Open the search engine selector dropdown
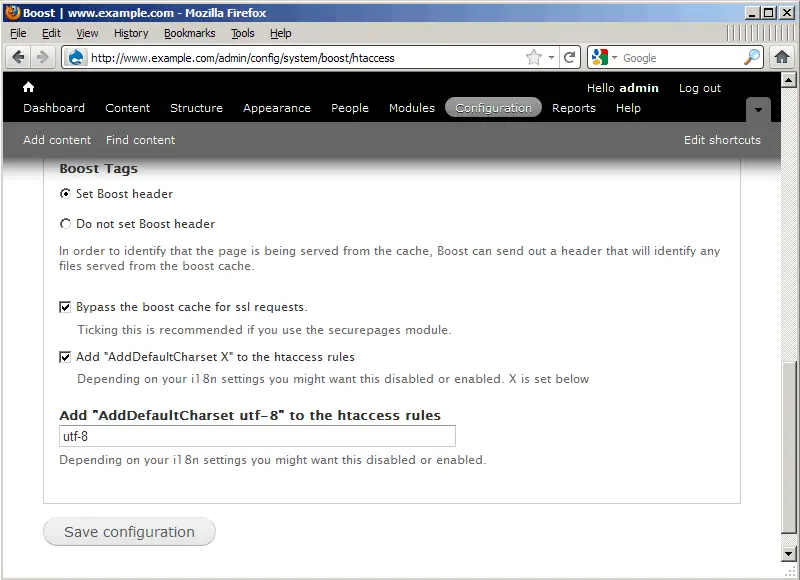 614,58
